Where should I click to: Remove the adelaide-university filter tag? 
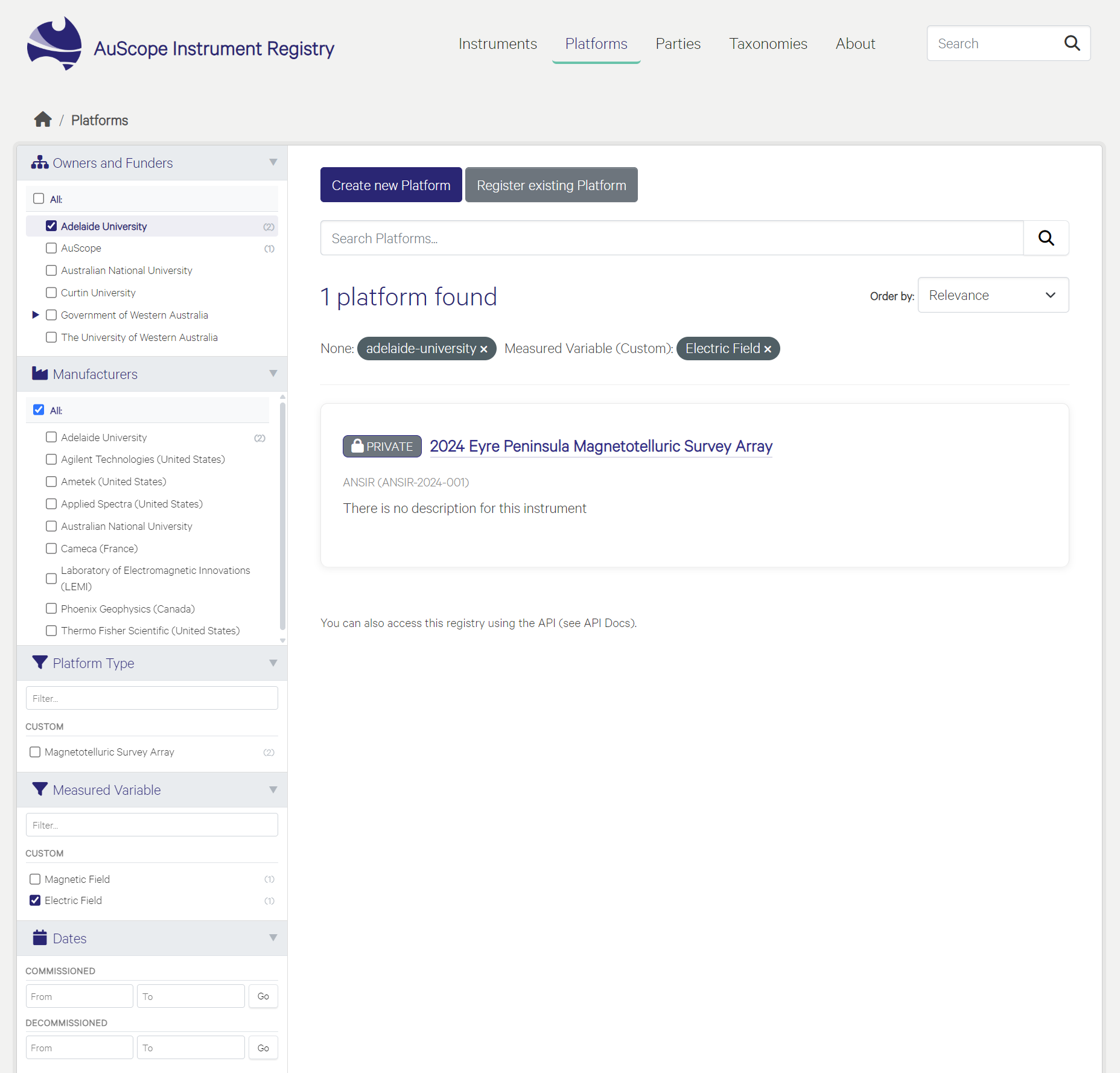(x=483, y=349)
